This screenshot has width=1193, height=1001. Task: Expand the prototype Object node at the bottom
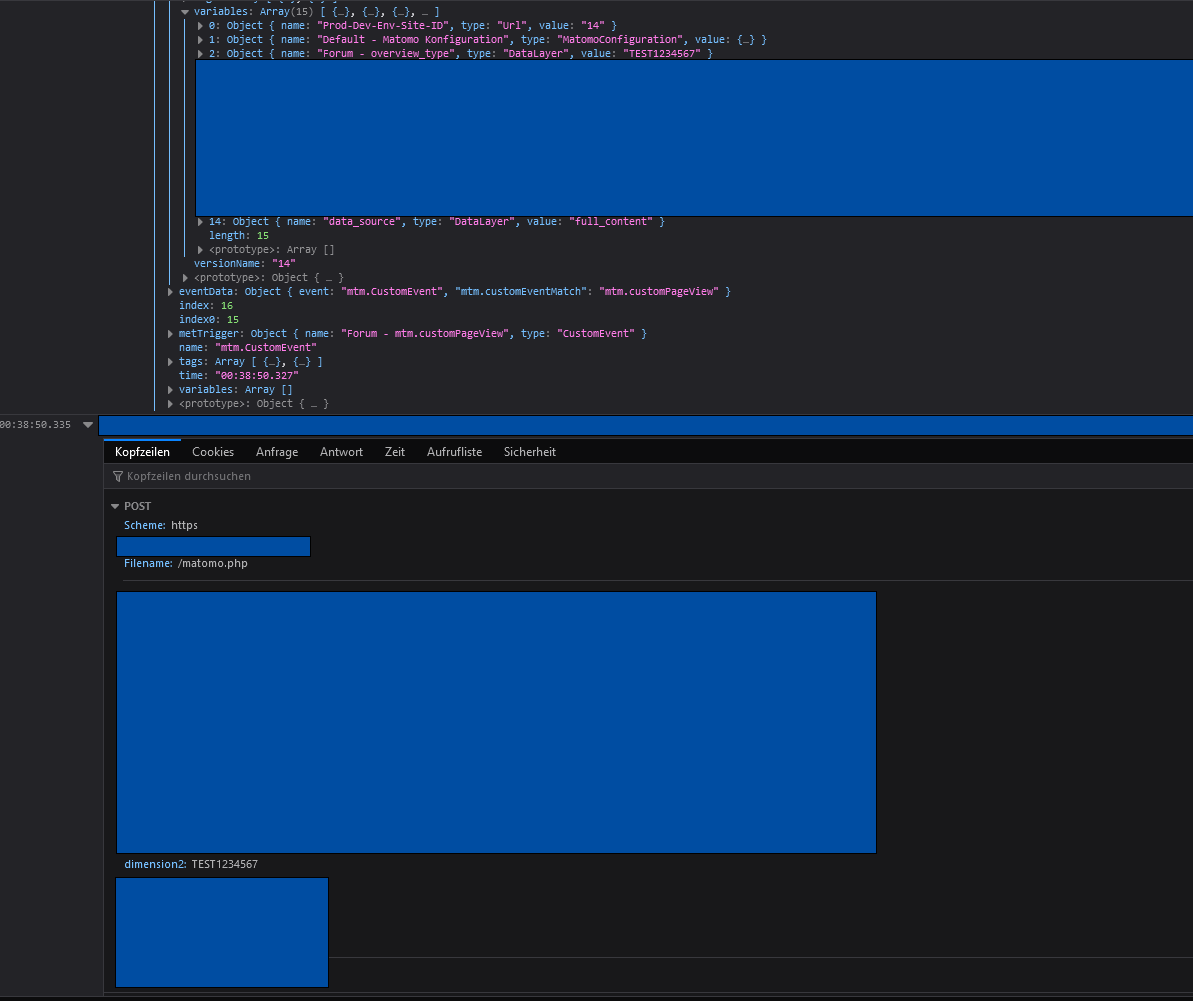pyautogui.click(x=170, y=403)
